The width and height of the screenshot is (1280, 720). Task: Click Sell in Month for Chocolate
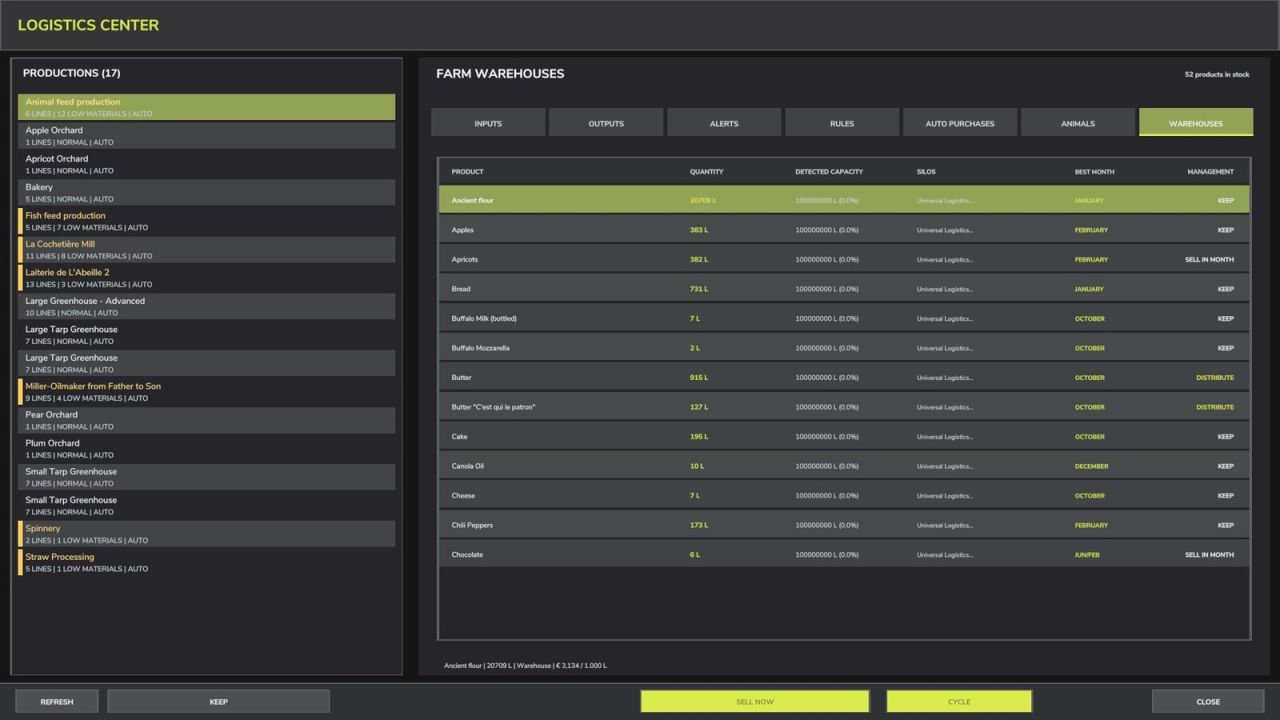pos(1209,554)
